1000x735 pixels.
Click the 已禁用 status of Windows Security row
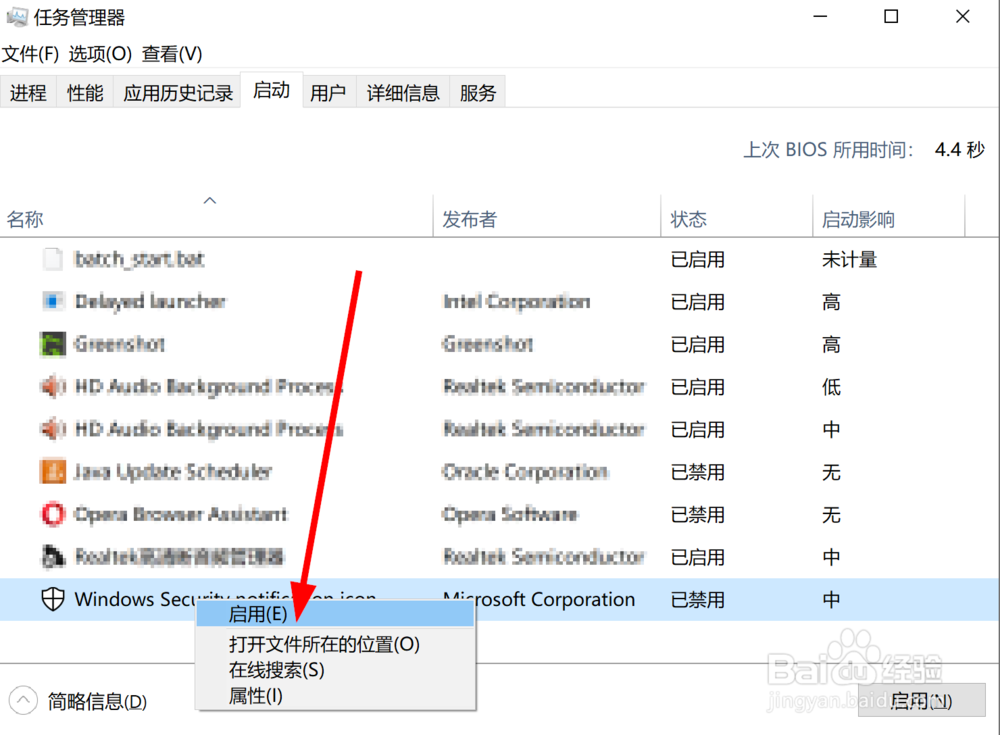click(x=698, y=599)
